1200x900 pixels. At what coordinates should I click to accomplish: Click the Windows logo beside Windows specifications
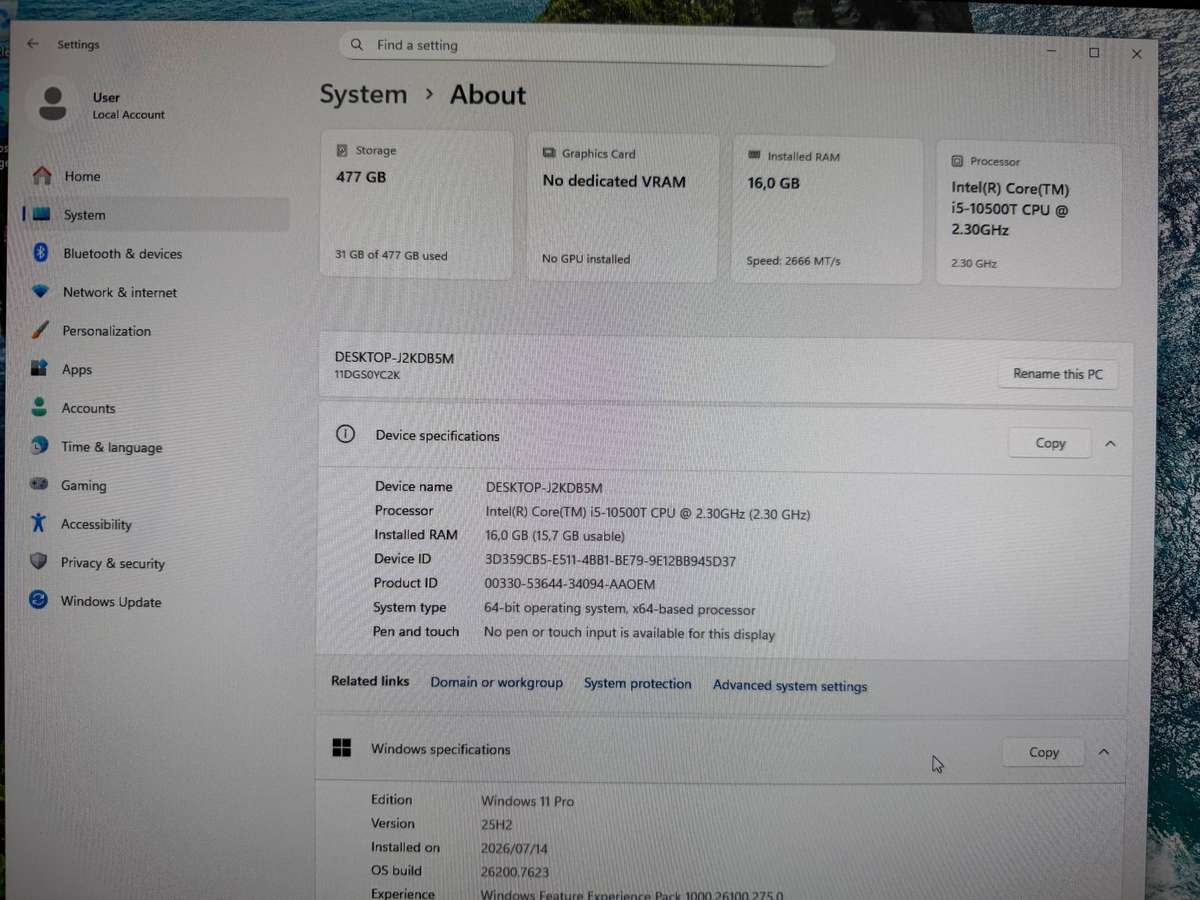click(x=342, y=748)
